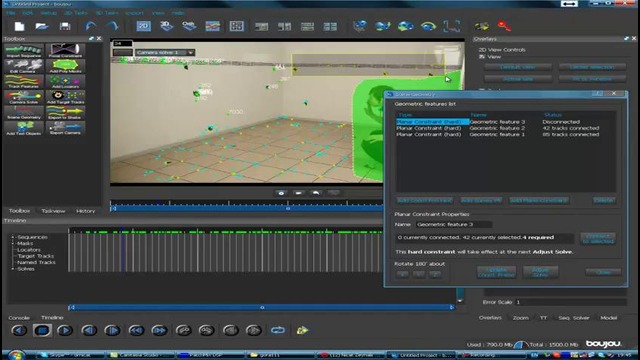Open the File menu

tap(11, 13)
